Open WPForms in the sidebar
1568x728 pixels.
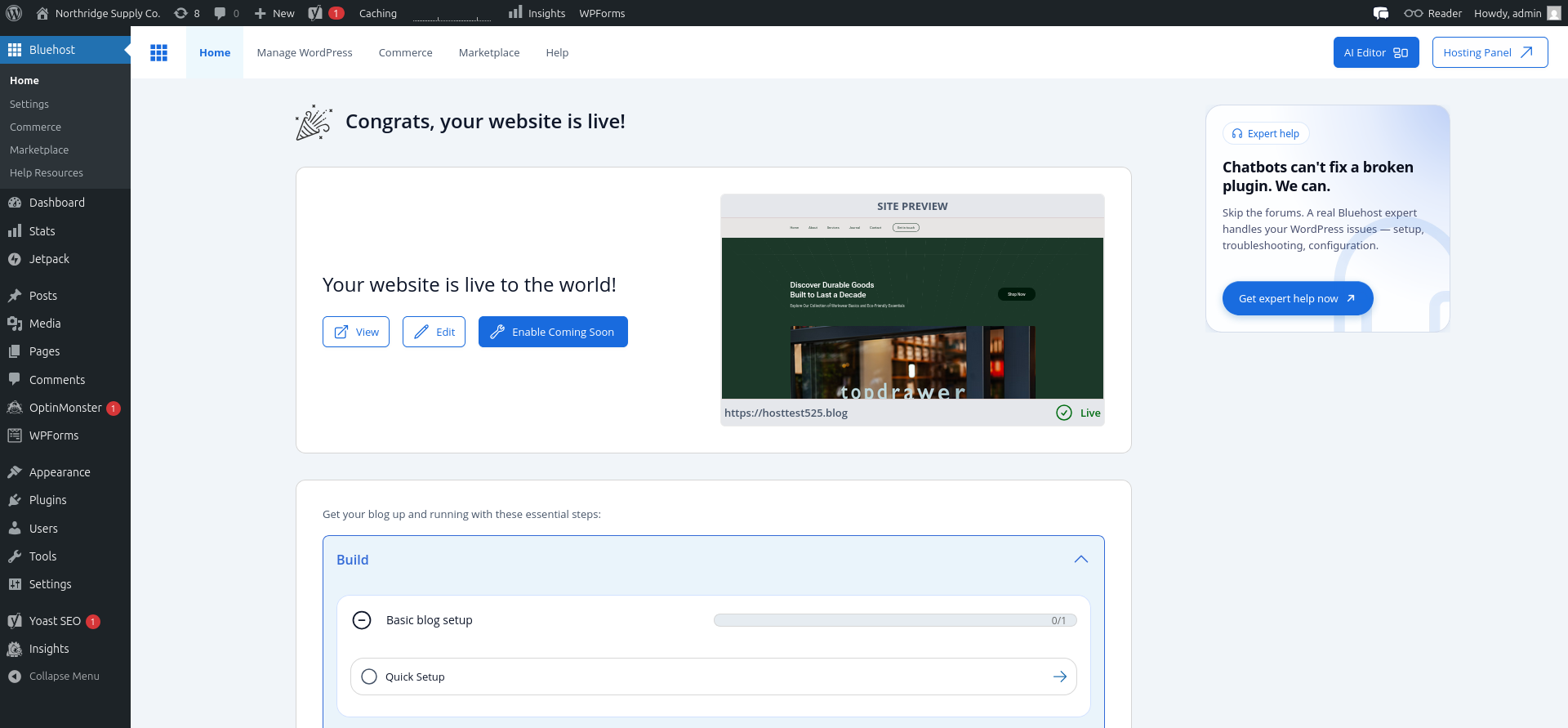pyautogui.click(x=65, y=435)
